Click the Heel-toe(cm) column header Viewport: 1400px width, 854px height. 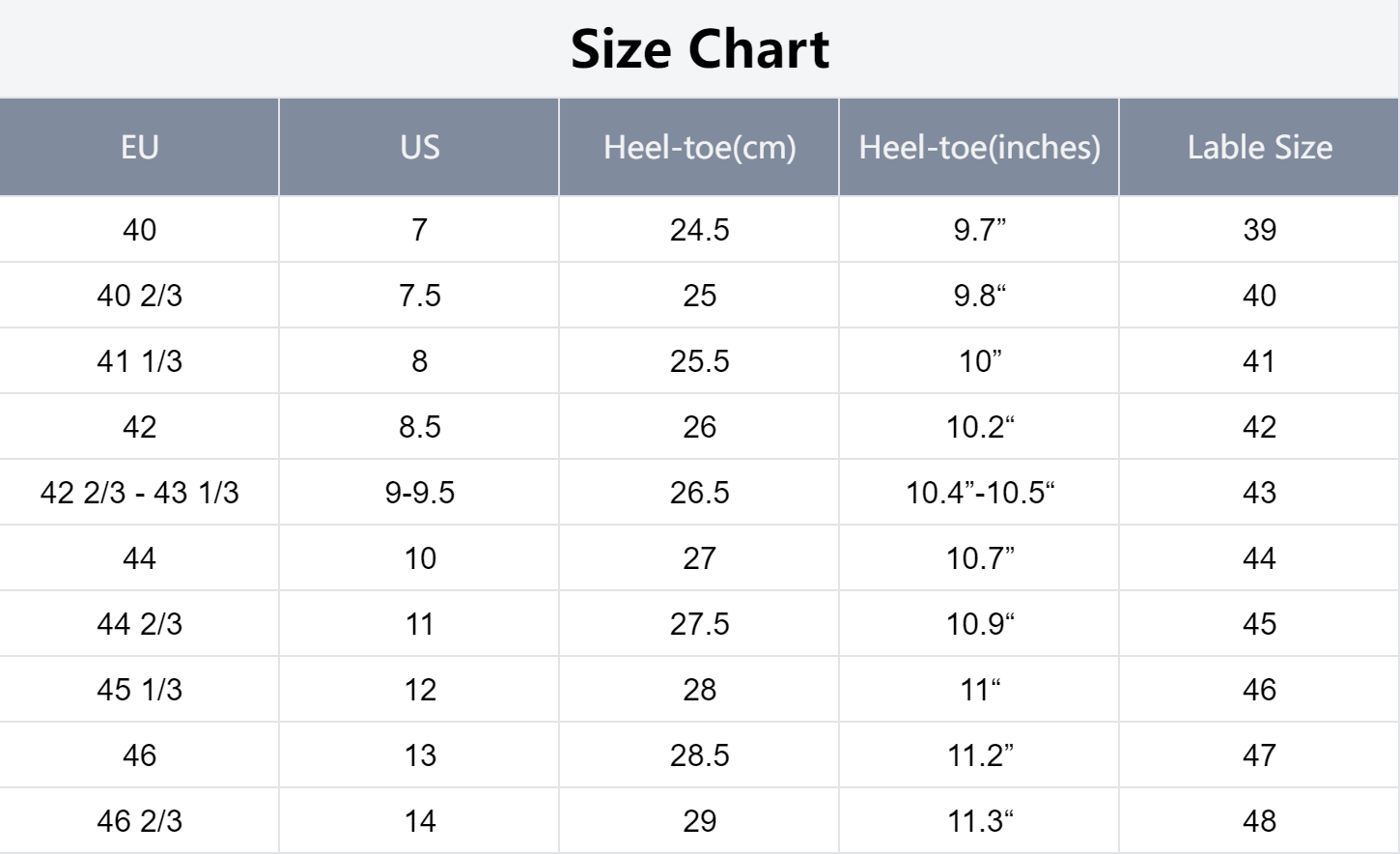point(699,147)
